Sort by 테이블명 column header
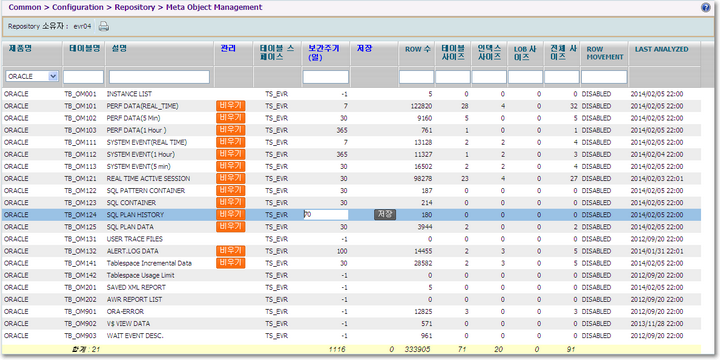This screenshot has height=360, width=720. click(x=84, y=49)
